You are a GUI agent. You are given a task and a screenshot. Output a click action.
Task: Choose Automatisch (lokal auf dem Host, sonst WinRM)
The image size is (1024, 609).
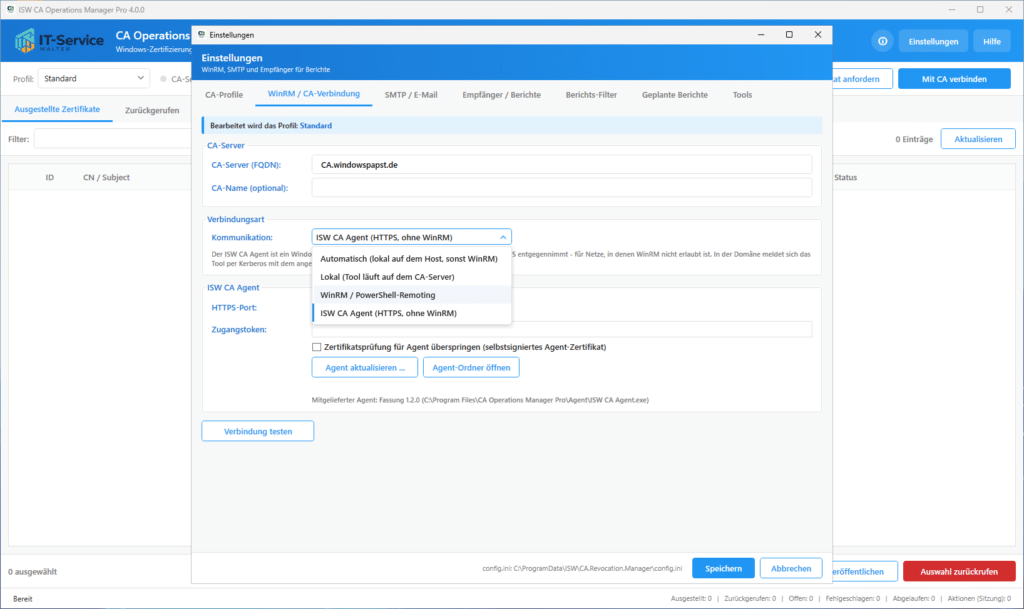click(x=411, y=258)
